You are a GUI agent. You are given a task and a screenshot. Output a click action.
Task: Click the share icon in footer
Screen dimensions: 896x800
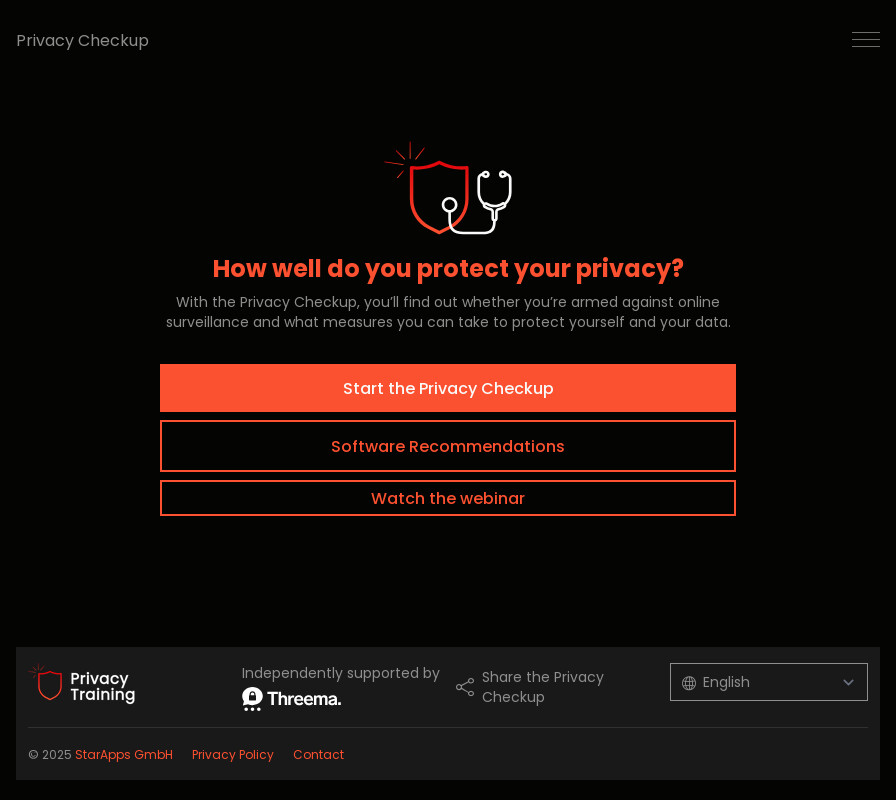click(465, 687)
